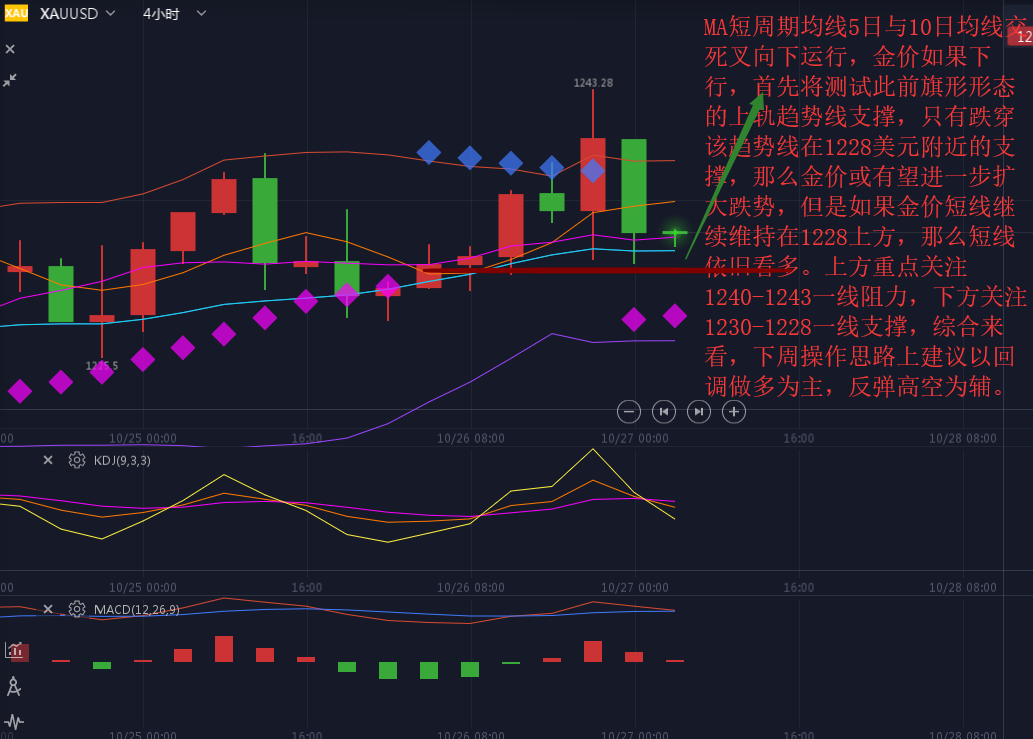Click the MACD(12,26,9) indicator label
This screenshot has width=1033, height=739.
click(136, 609)
